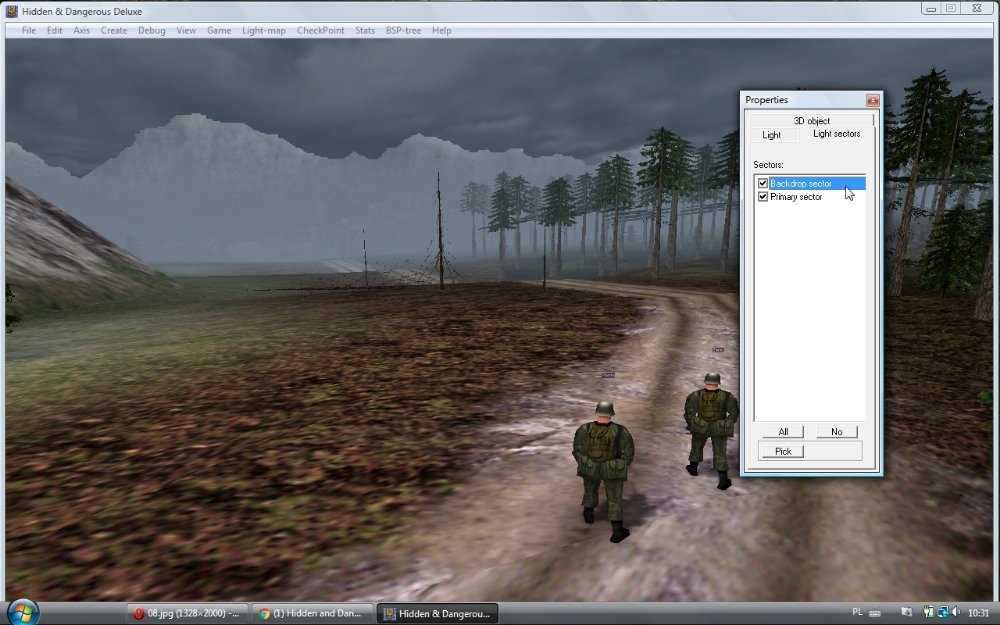This screenshot has height=625, width=1000.
Task: Click the camera tray icon
Action: (x=906, y=612)
